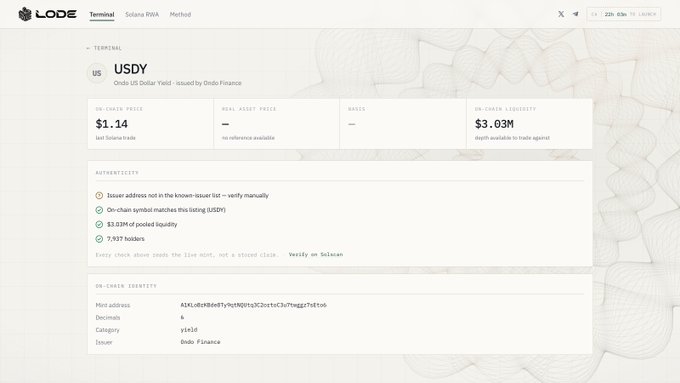Open the Solana RWA tab
Image resolution: width=680 pixels, height=383 pixels.
coord(142,14)
